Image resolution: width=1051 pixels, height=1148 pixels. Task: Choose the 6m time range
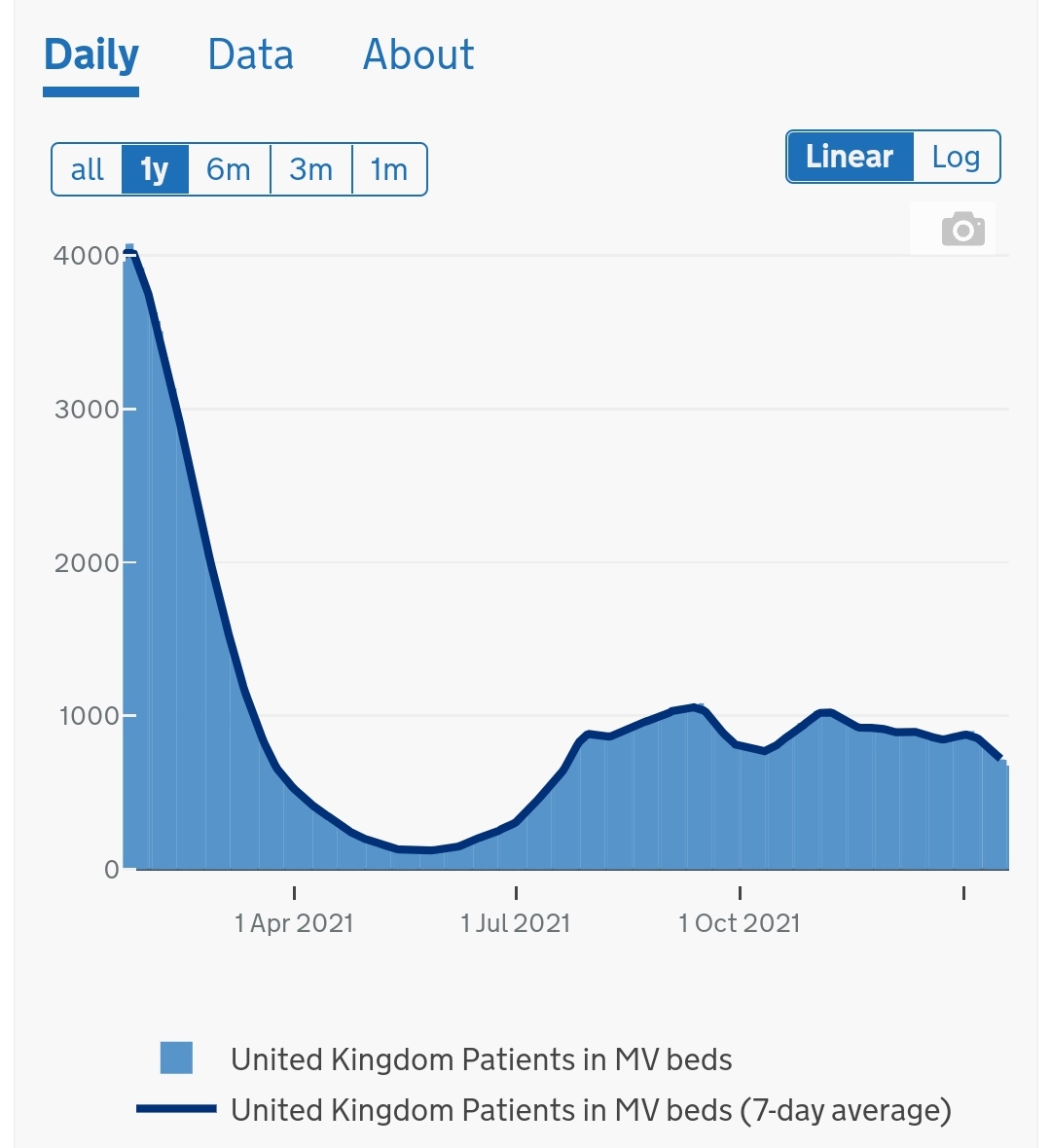(229, 170)
